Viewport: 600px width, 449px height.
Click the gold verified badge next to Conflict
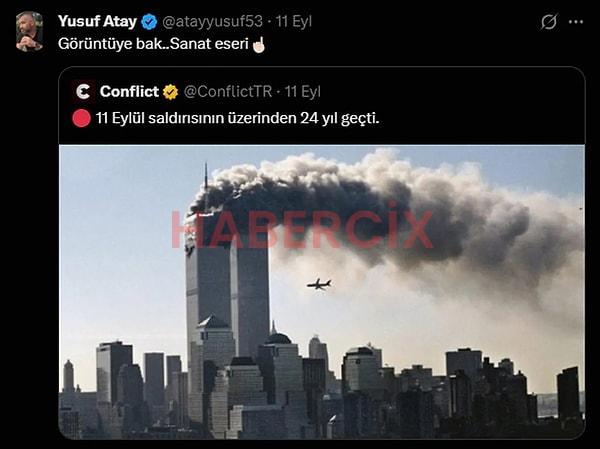click(x=171, y=92)
